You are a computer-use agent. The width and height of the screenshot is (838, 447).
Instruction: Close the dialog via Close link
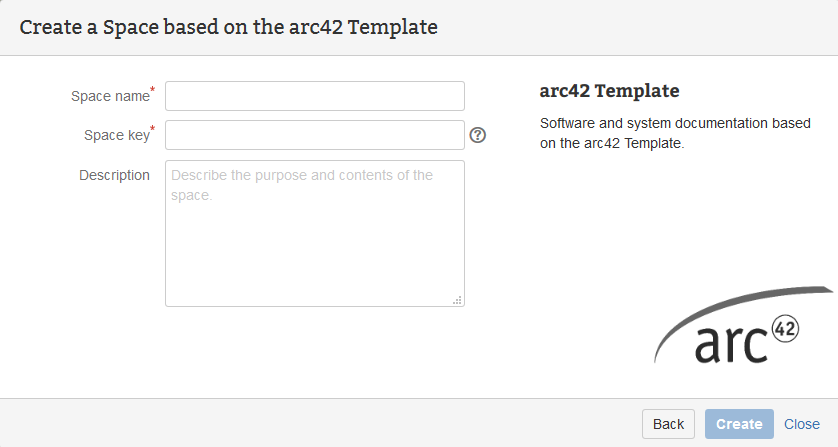(x=802, y=424)
